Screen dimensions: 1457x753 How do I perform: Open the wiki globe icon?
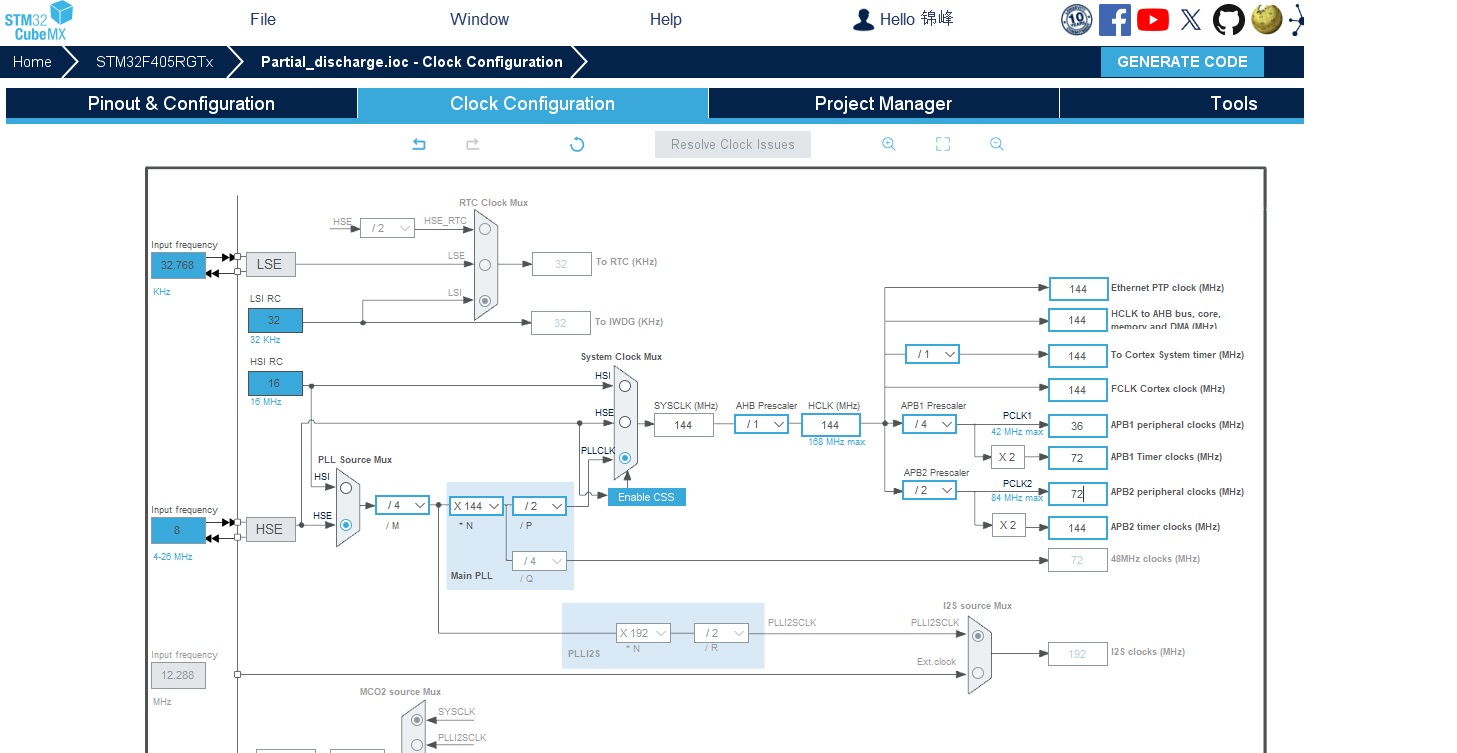(1266, 20)
